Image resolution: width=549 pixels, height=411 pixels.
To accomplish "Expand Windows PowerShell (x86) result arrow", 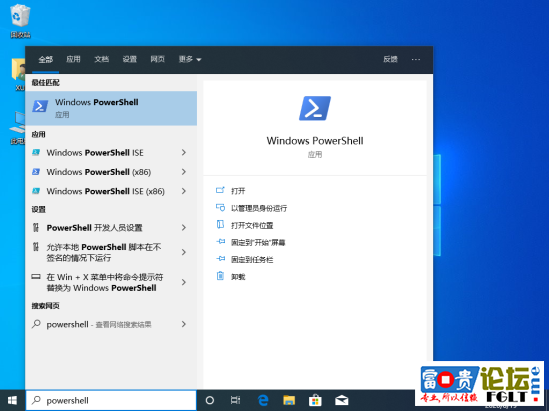I will [x=184, y=172].
